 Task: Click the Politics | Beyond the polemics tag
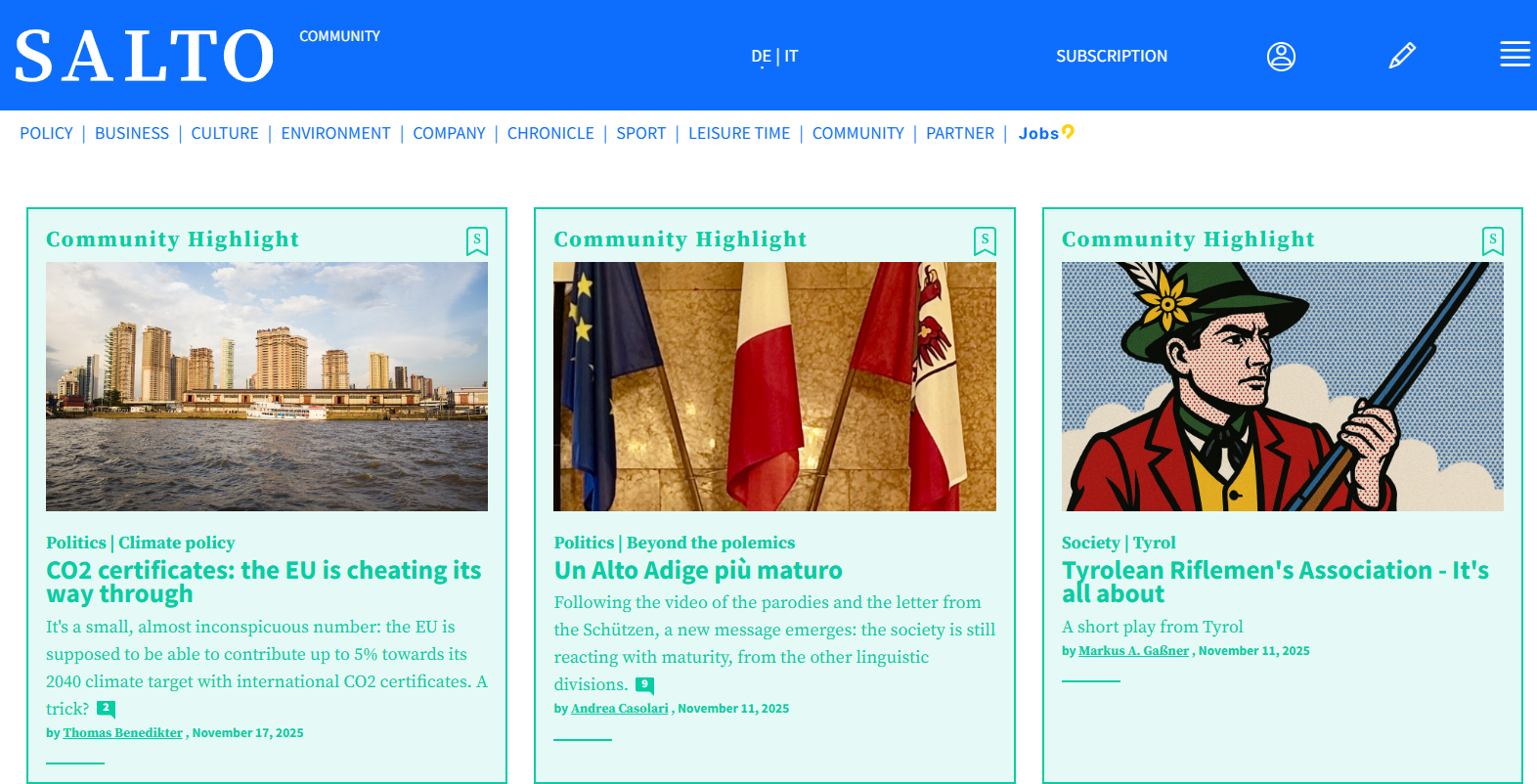(x=675, y=543)
